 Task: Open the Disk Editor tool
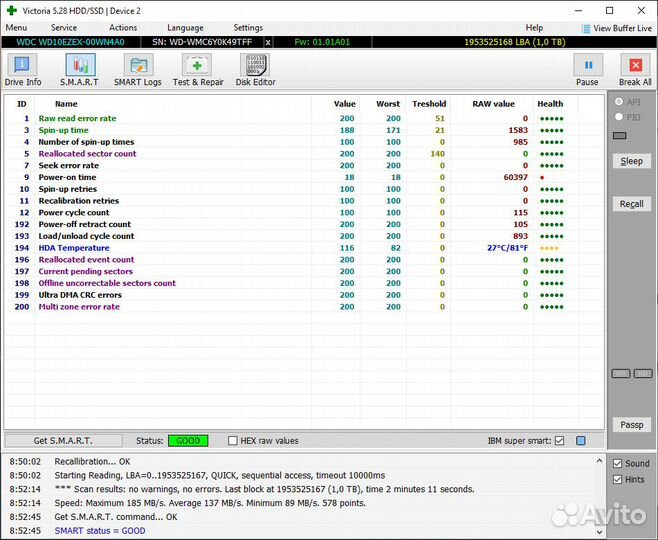(255, 69)
